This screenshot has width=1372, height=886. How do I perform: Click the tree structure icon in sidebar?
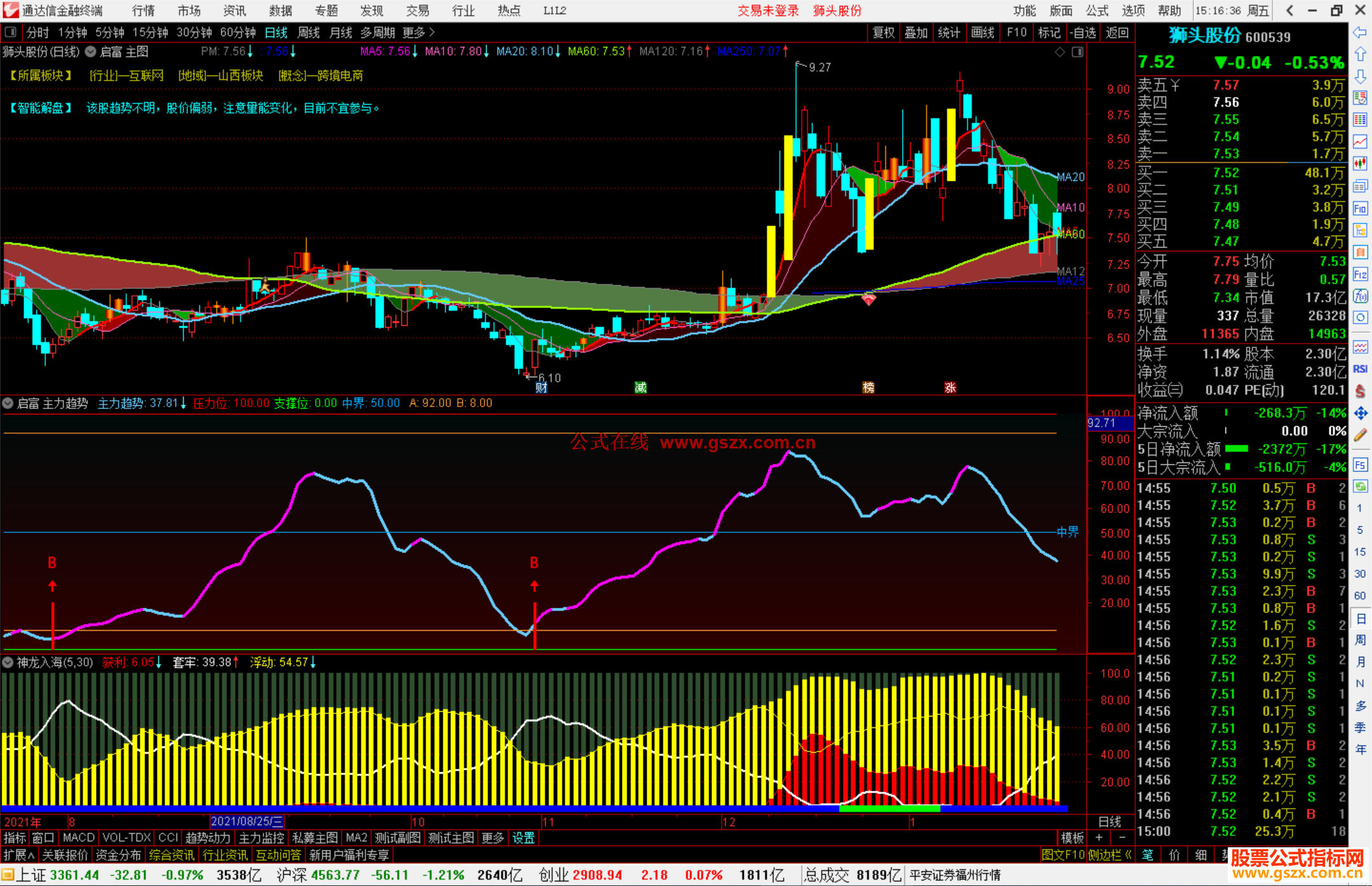pyautogui.click(x=1360, y=230)
